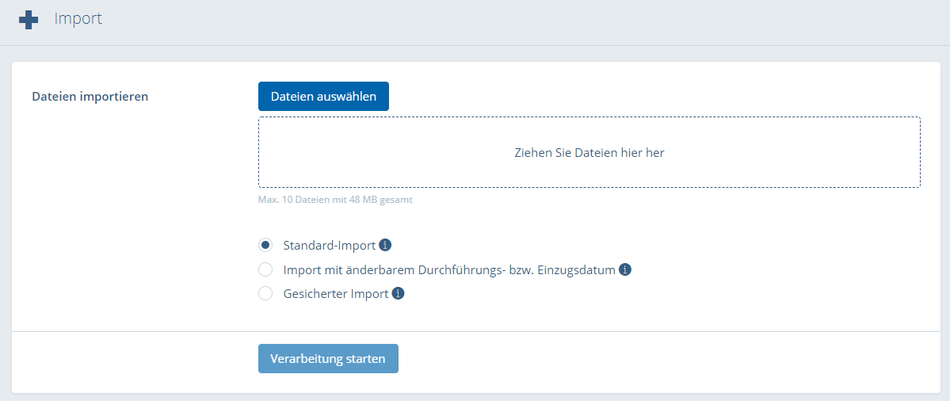Image resolution: width=950 pixels, height=401 pixels.
Task: Show info for Standard-Import option
Action: 385,245
